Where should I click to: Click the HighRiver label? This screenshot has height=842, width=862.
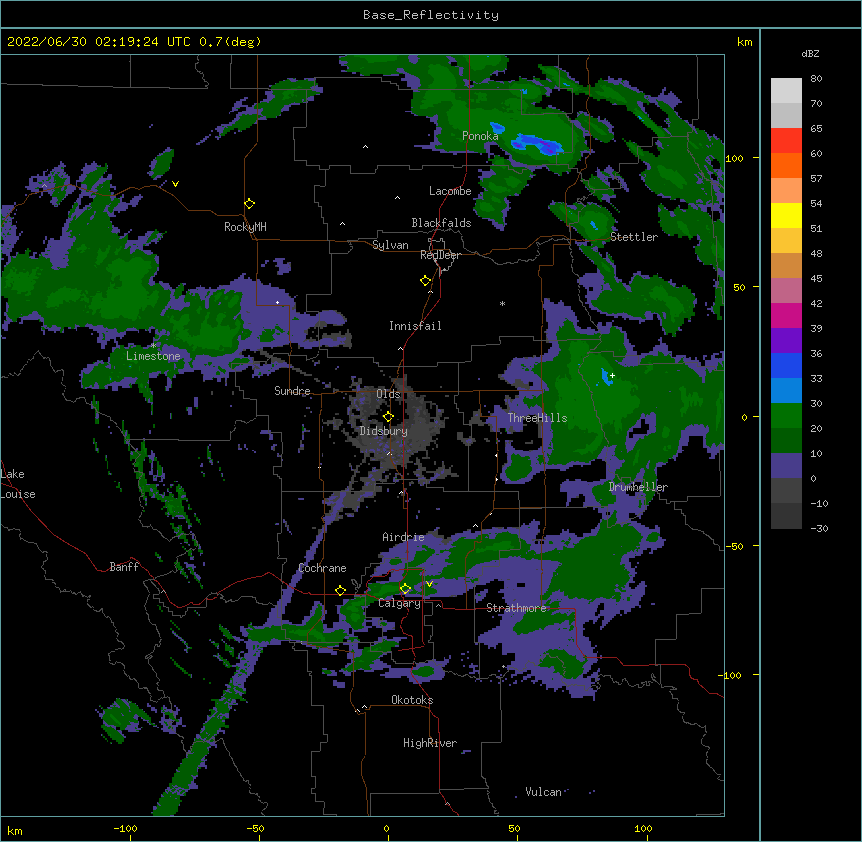[430, 743]
